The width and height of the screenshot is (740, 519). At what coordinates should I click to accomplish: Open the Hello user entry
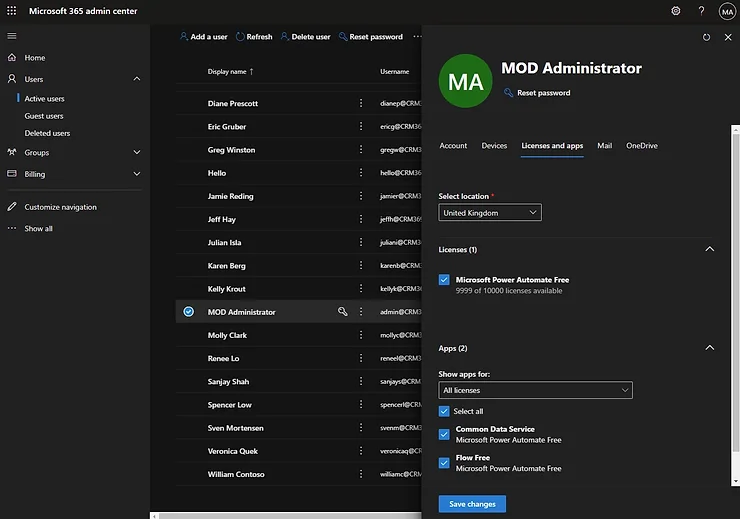(217, 173)
